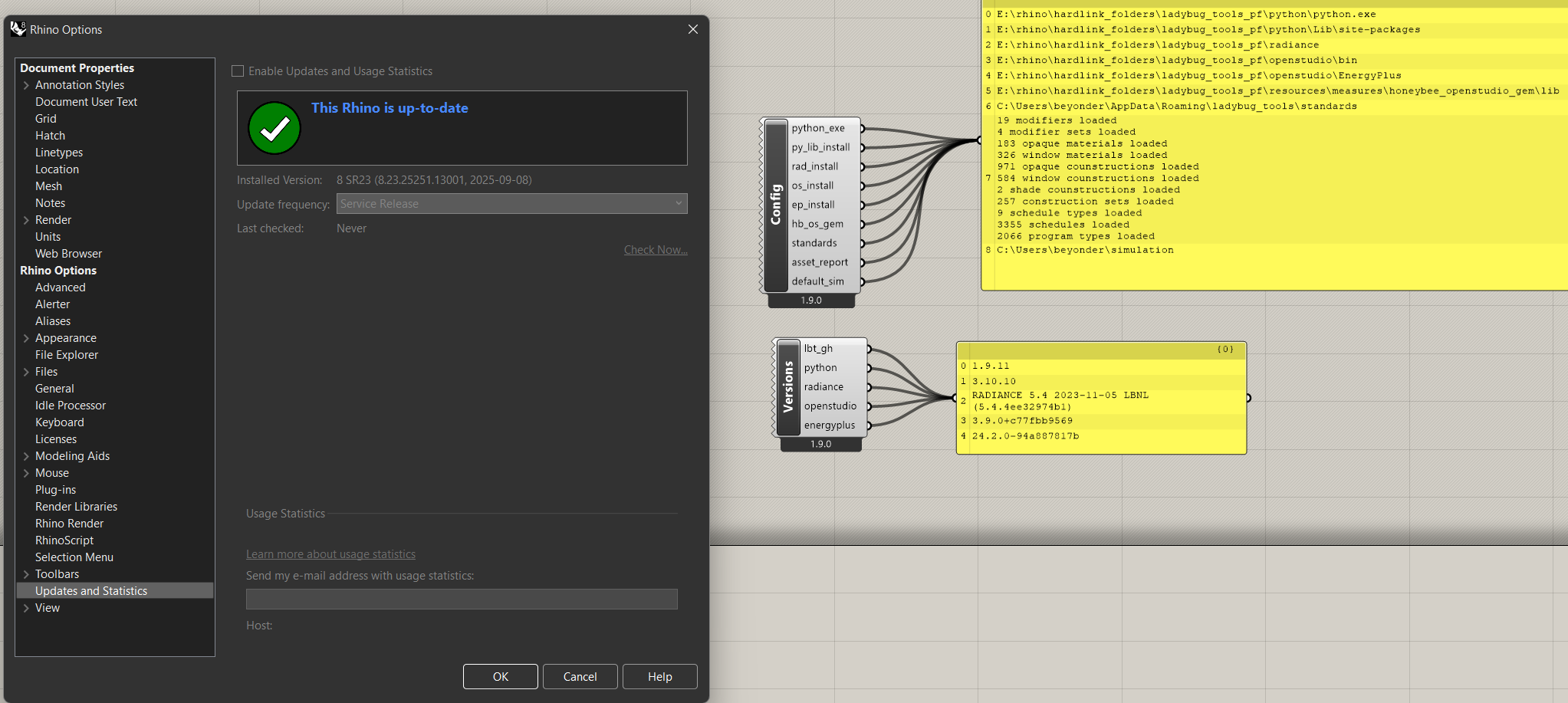Viewport: 1568px width, 703px height.
Task: Close the Rhino Options dialog with X
Action: coord(692,29)
